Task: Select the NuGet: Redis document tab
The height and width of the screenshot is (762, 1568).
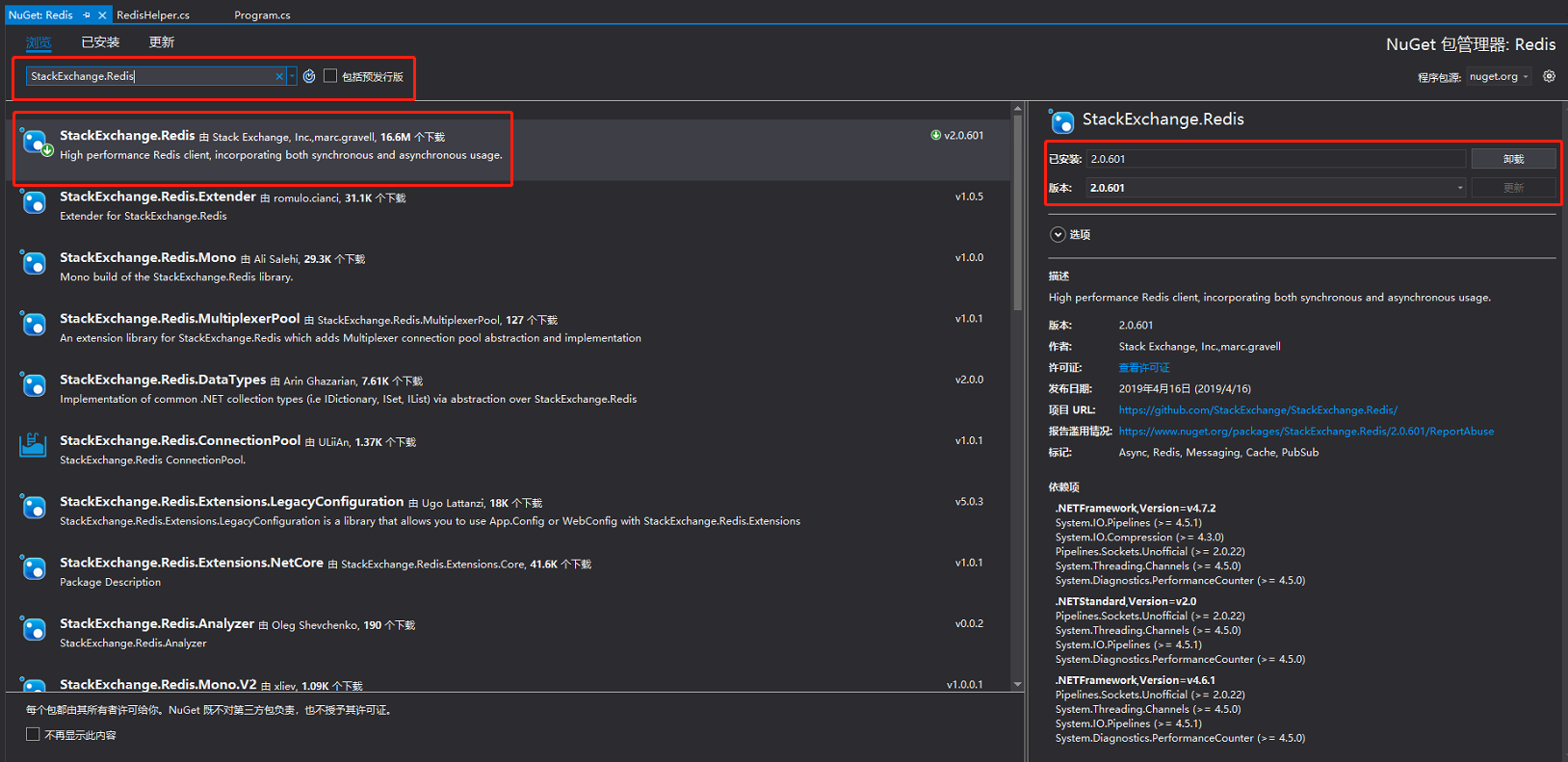Action: click(40, 15)
